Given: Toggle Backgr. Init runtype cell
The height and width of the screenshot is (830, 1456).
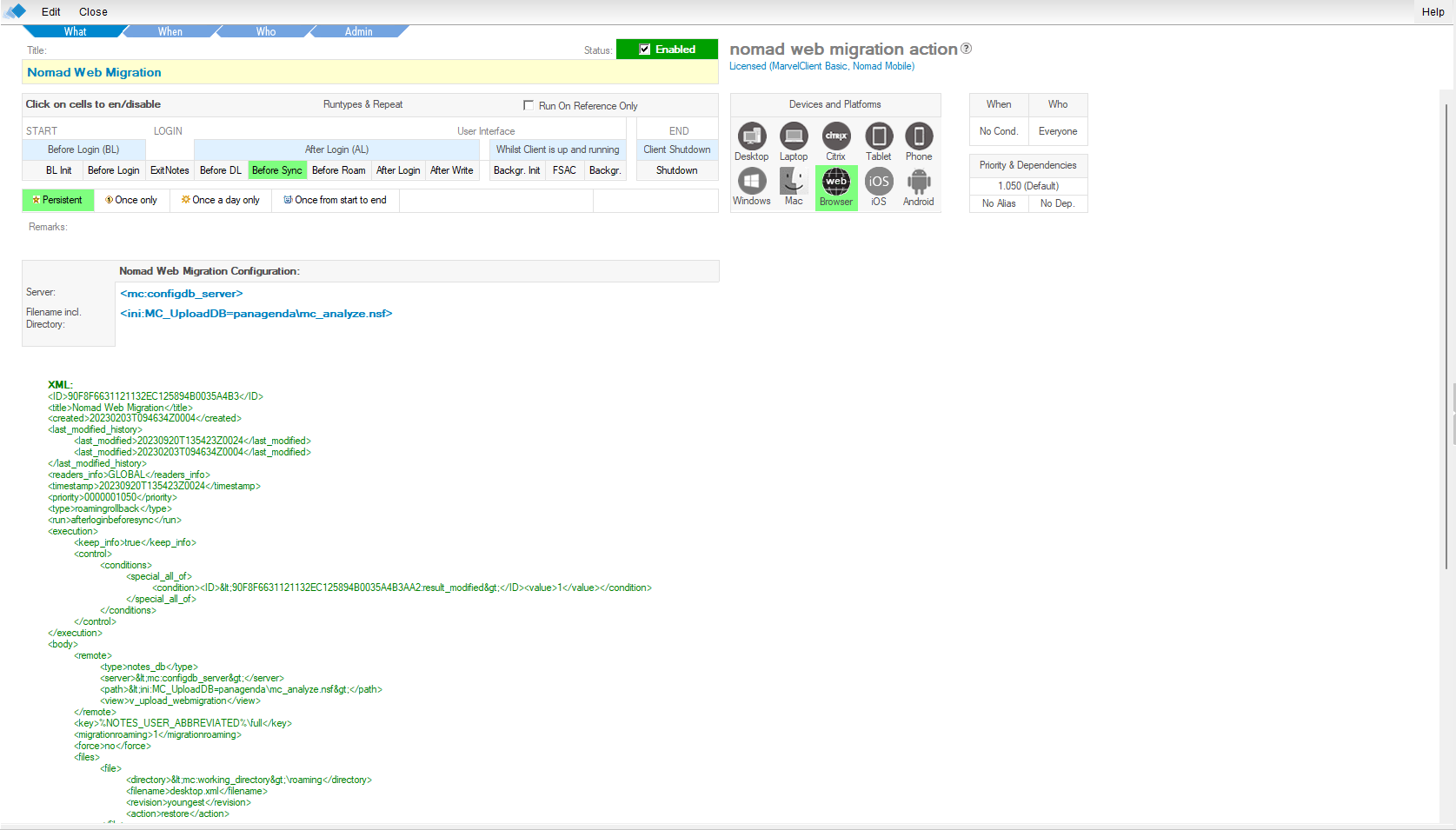Looking at the screenshot, I should pos(517,170).
